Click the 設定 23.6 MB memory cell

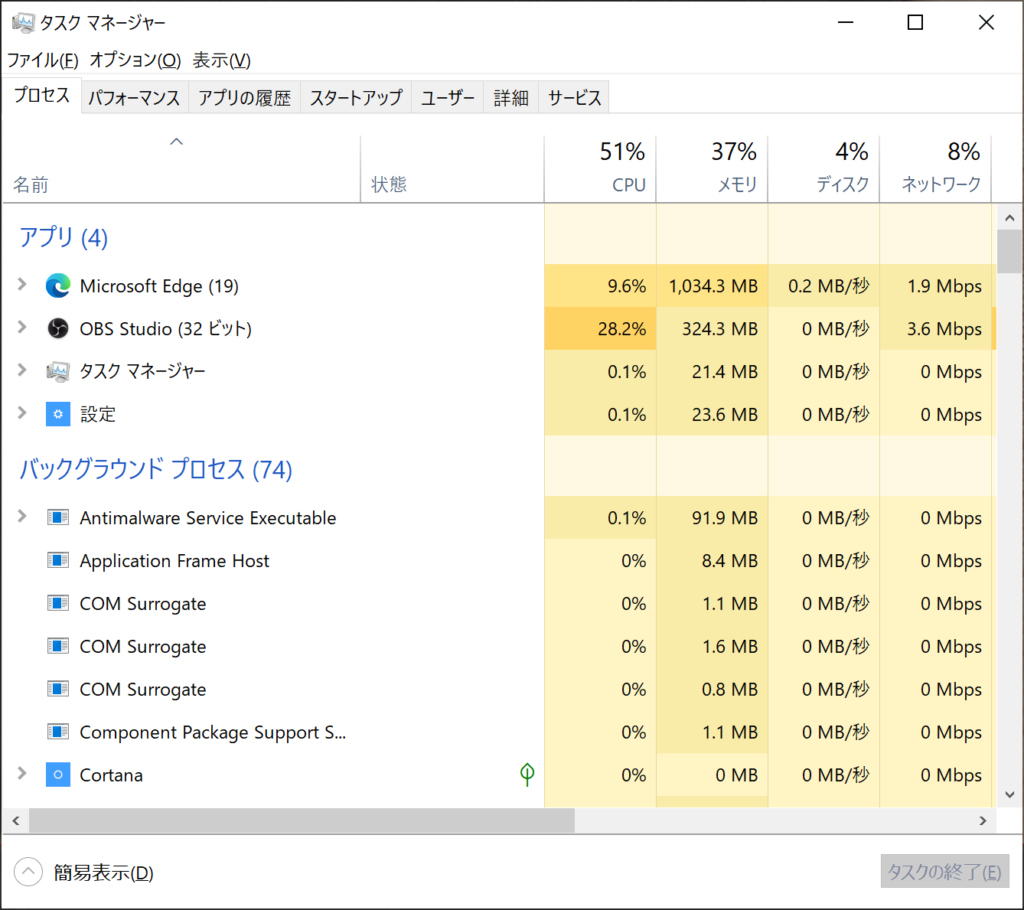point(712,414)
